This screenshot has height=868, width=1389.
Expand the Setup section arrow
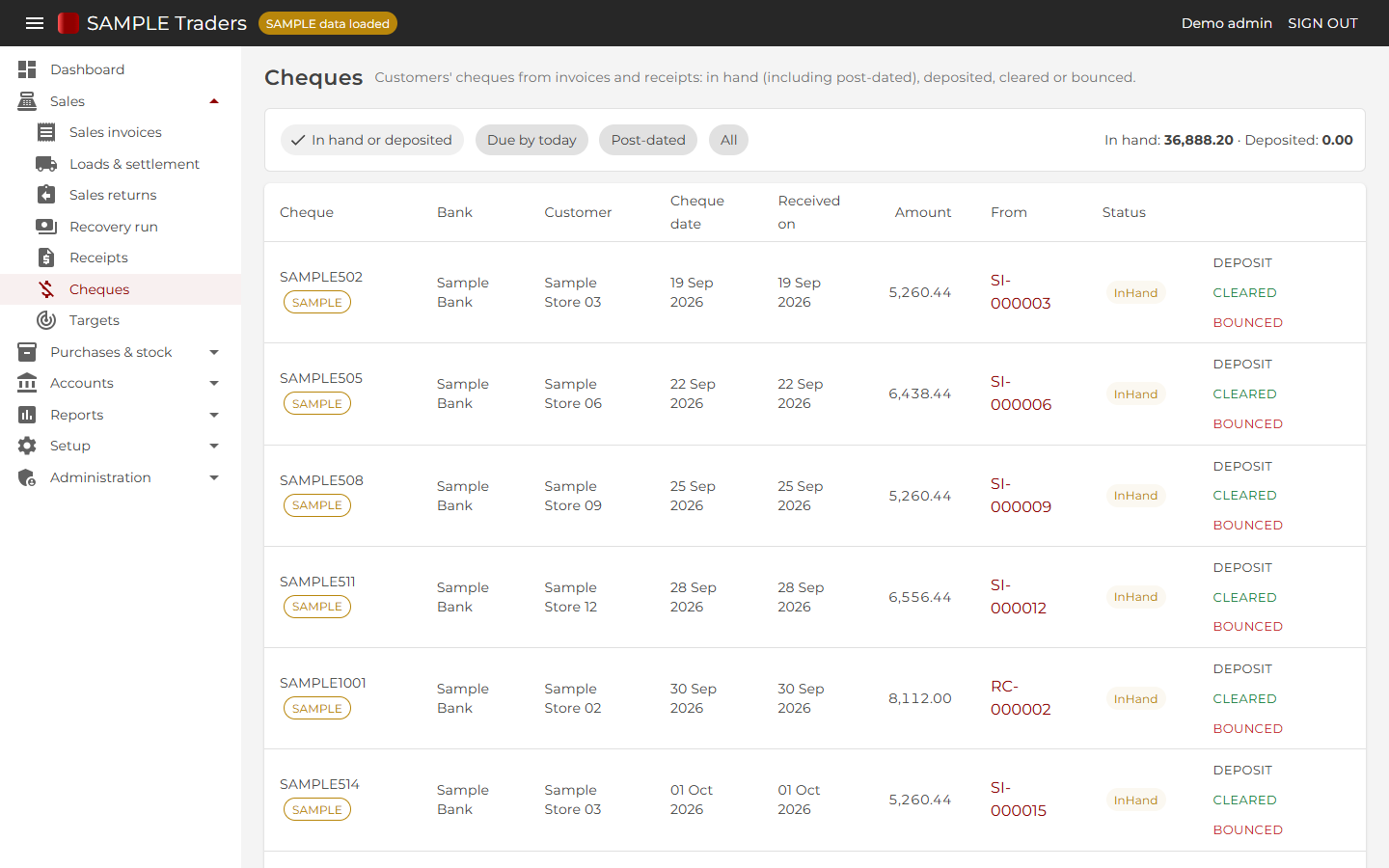214,446
